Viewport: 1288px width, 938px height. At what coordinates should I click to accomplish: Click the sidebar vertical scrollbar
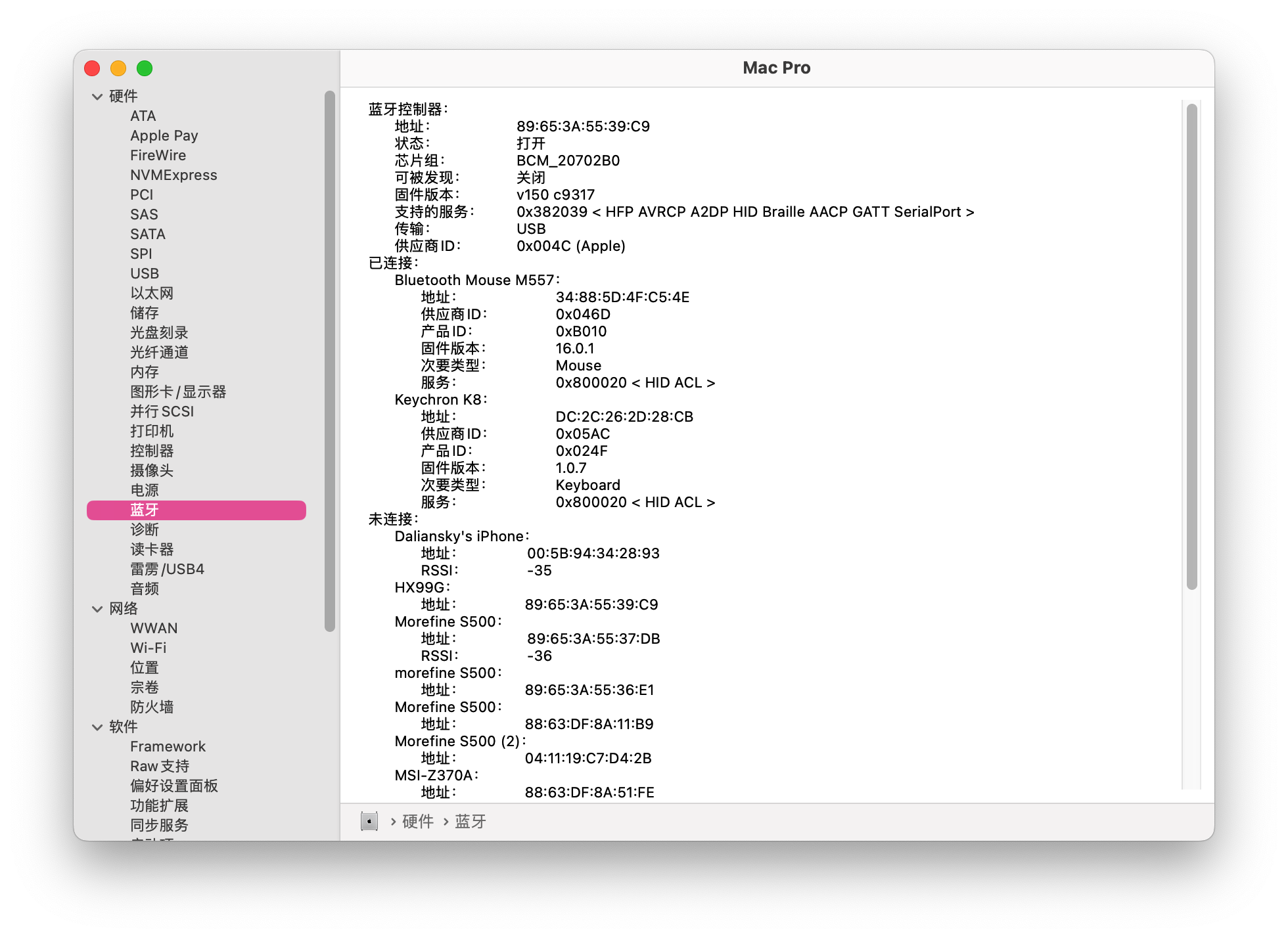coord(330,360)
